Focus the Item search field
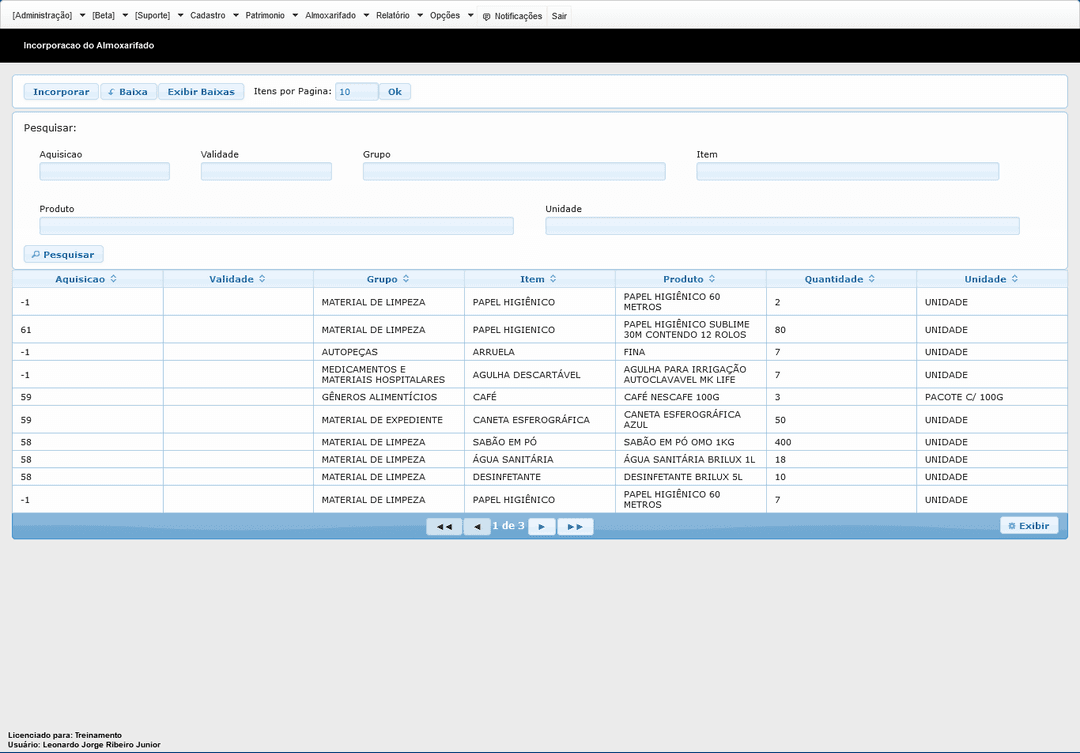The image size is (1080, 753). pos(847,172)
